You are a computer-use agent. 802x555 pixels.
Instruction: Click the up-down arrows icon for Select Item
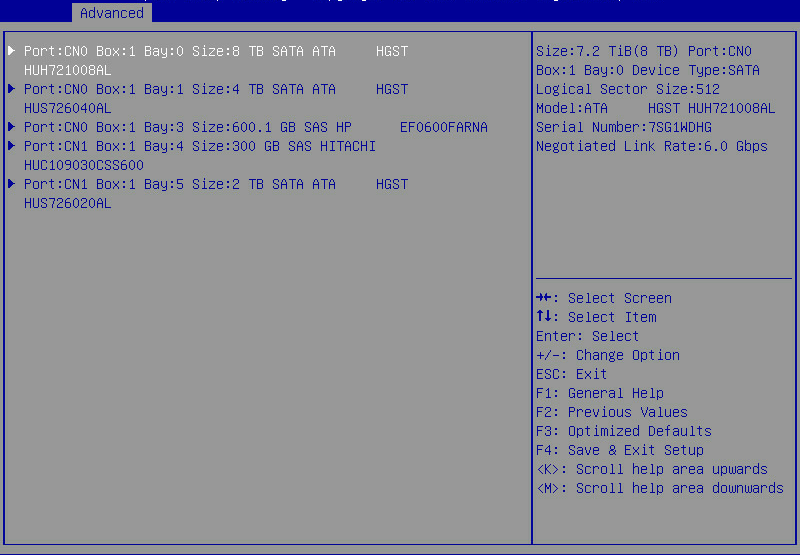(x=544, y=316)
